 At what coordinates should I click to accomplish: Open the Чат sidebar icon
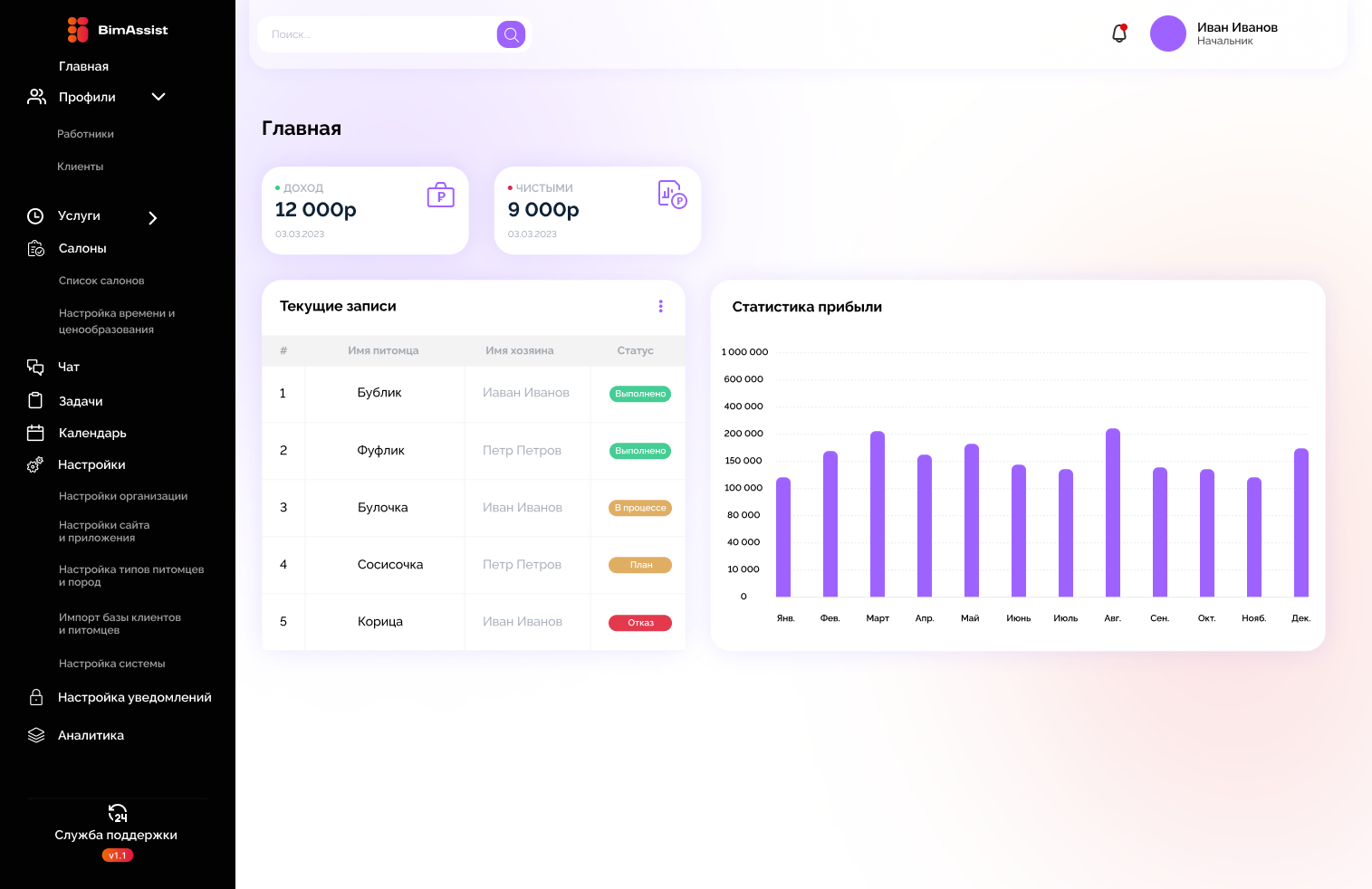click(35, 367)
